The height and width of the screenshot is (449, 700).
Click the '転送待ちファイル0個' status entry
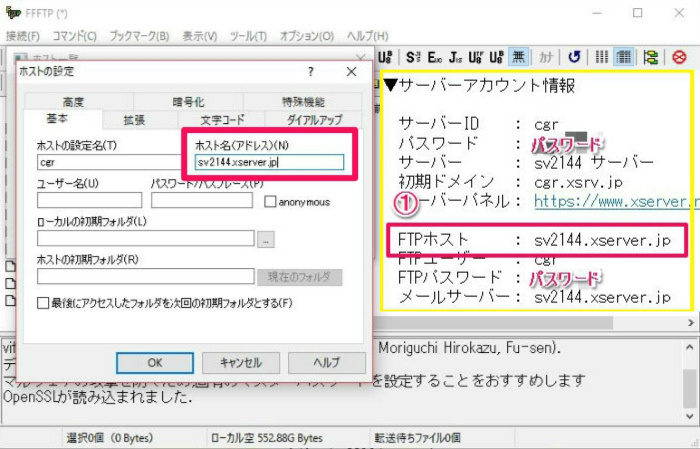417,438
